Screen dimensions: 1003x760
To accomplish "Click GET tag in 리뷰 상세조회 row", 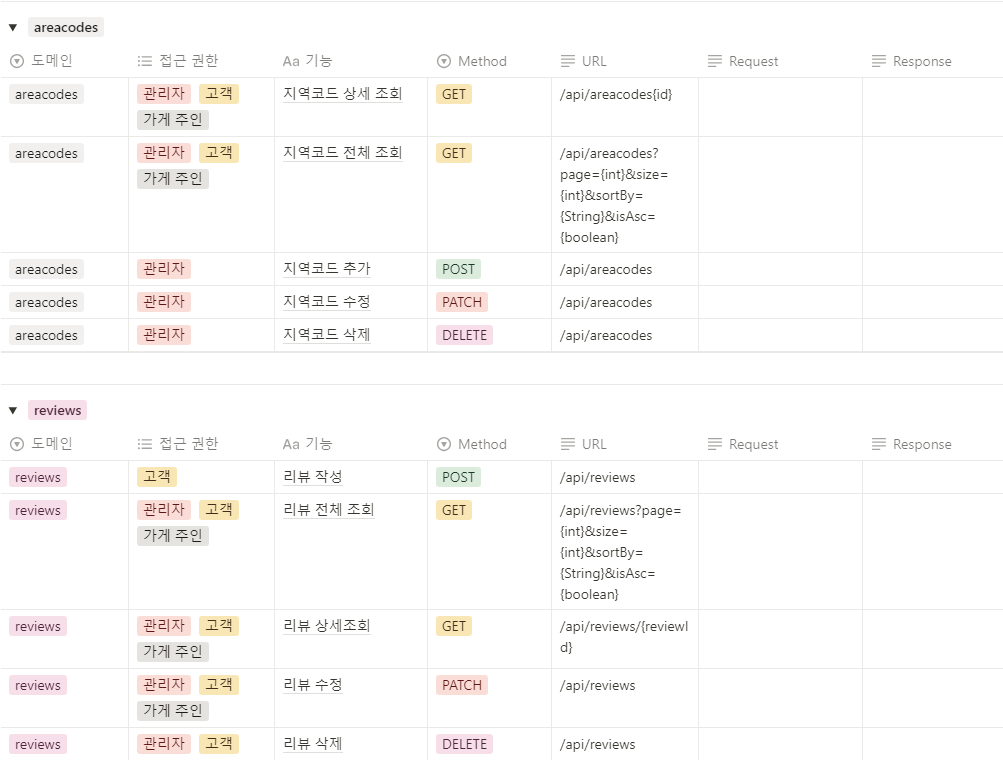I will click(x=454, y=626).
